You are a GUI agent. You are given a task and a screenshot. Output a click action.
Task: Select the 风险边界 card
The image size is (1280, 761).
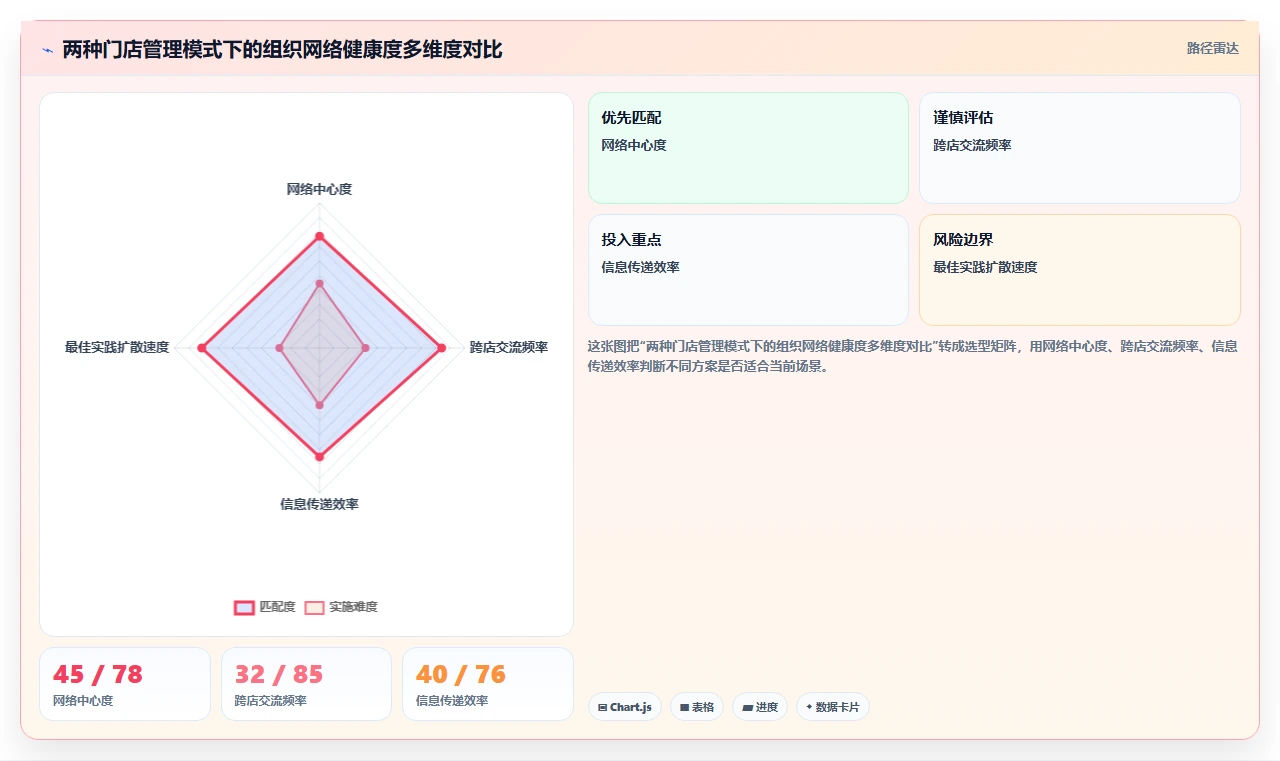[x=1080, y=270]
